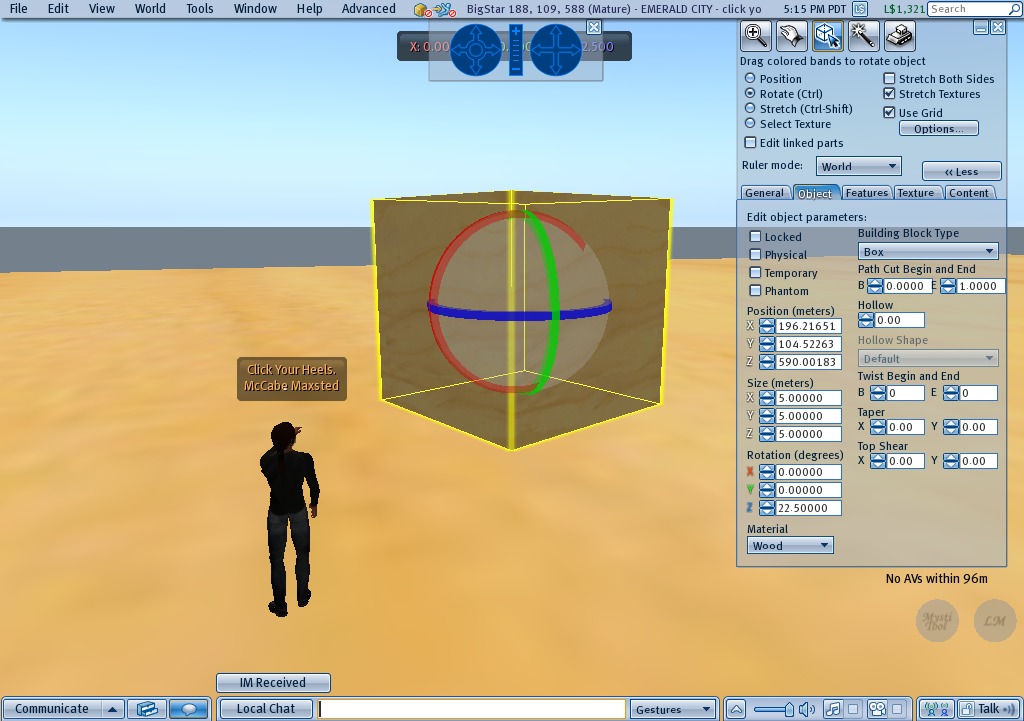Click the Options... button
Viewport: 1024px width, 721px height.
(x=938, y=129)
